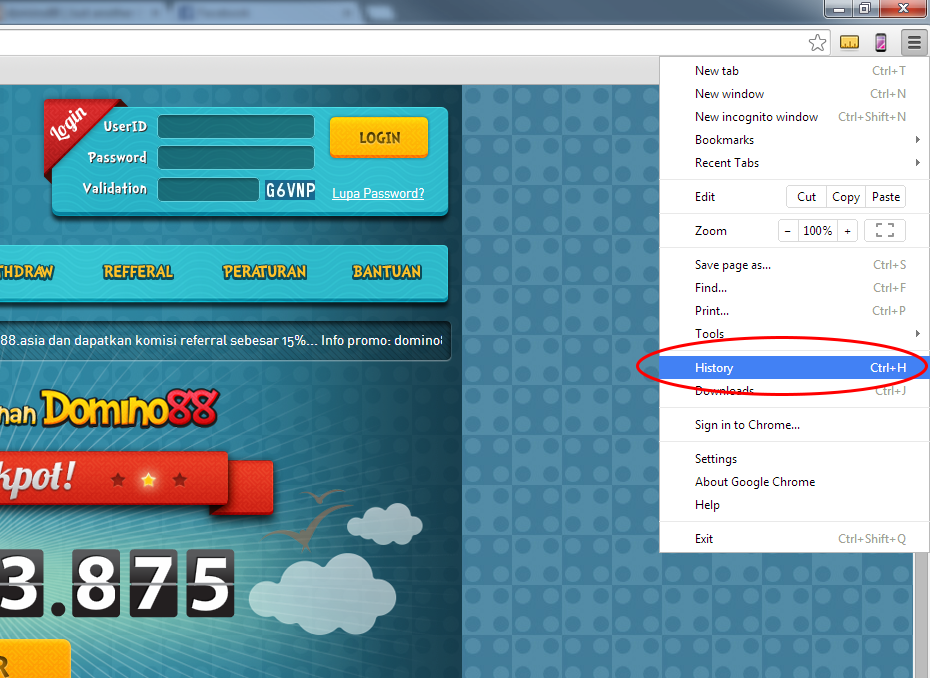
Task: Close the Chrome window
Action: pyautogui.click(x=903, y=8)
